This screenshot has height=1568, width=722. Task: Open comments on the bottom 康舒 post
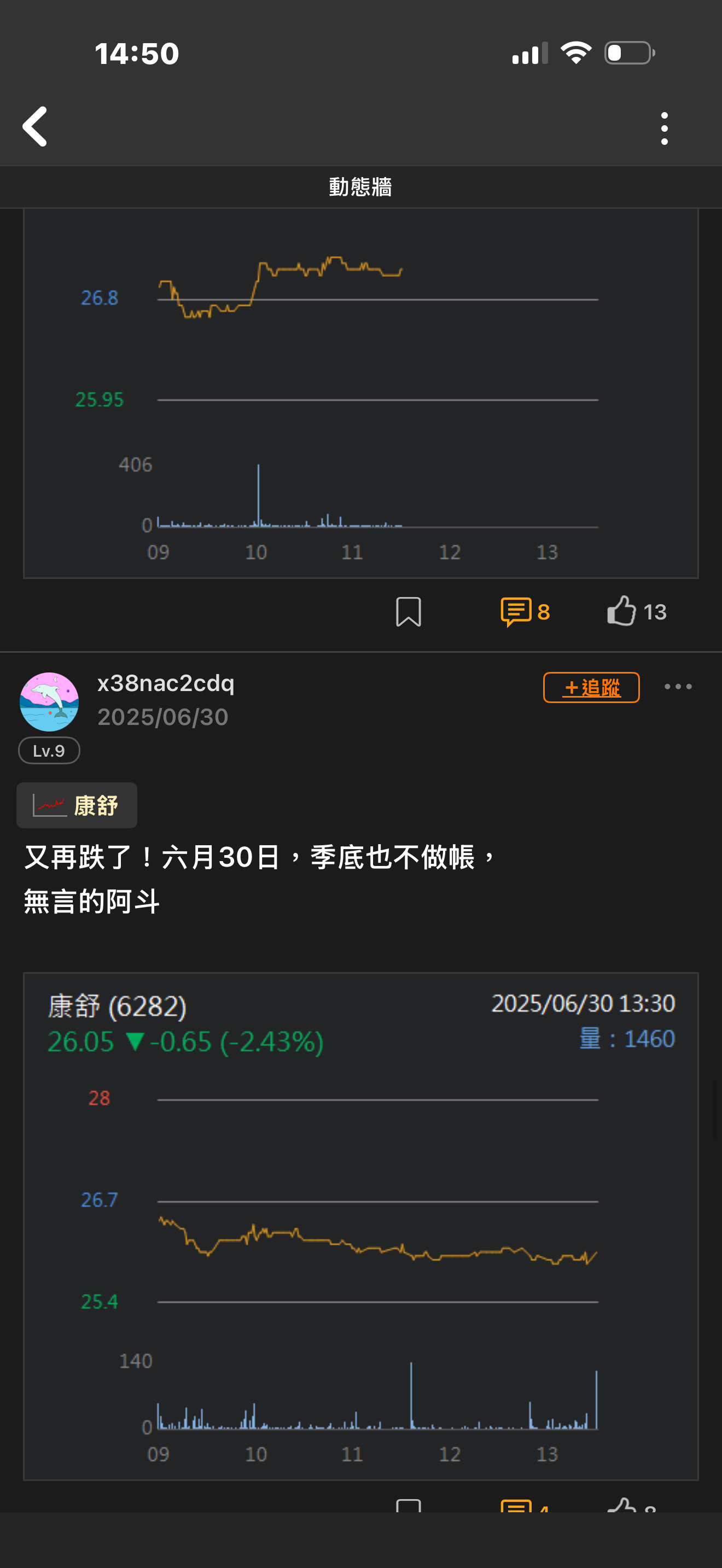[x=525, y=1506]
